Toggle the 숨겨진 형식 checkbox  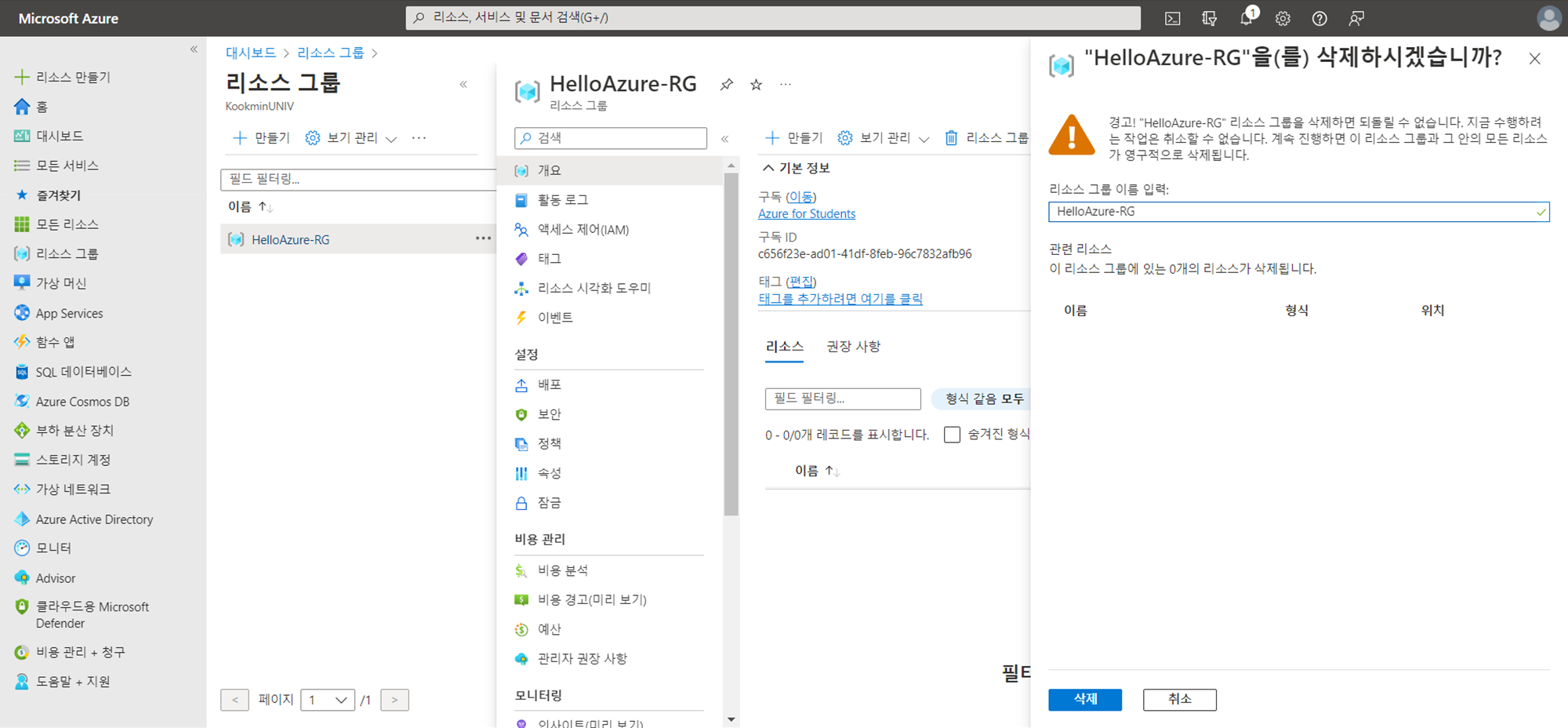coord(952,435)
